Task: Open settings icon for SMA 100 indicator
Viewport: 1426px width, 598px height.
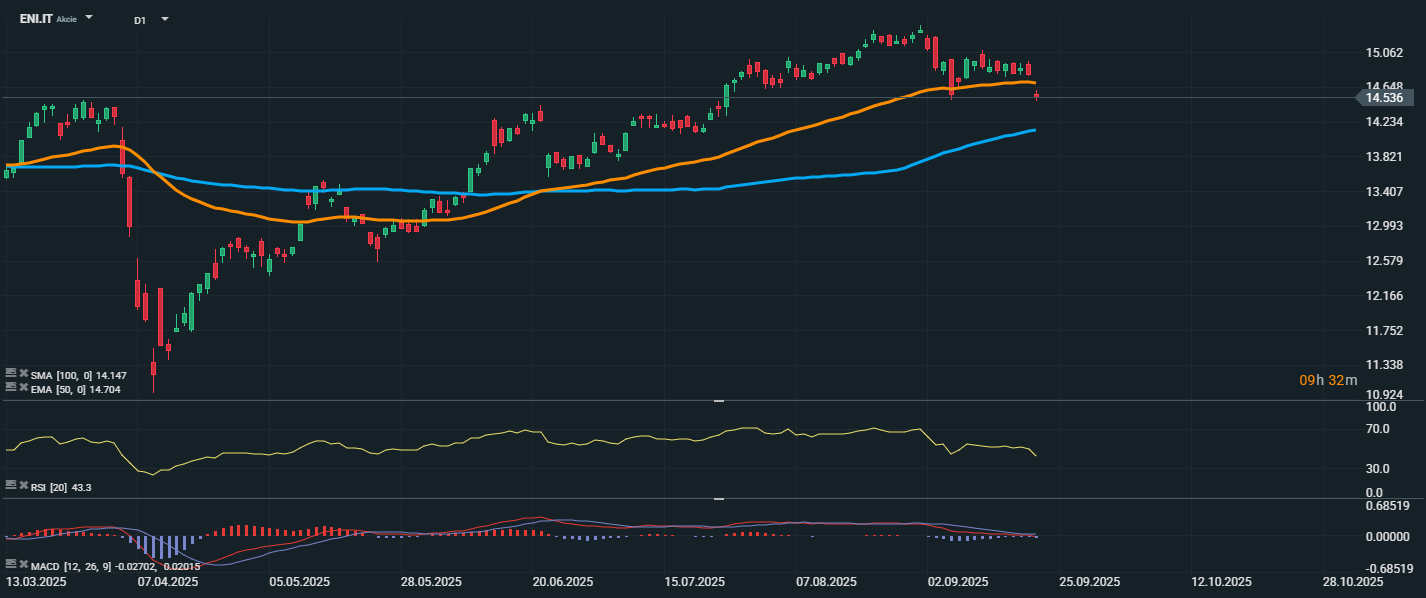Action: click(x=11, y=374)
